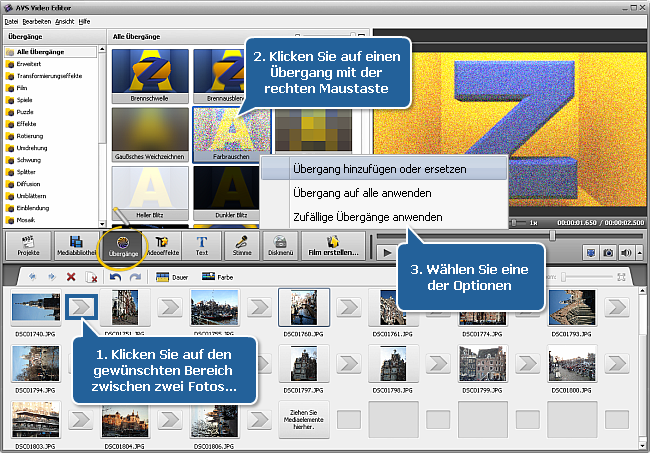Screen dimensions: 650x453
Task: Open the Datei menu
Action: pos(11,22)
